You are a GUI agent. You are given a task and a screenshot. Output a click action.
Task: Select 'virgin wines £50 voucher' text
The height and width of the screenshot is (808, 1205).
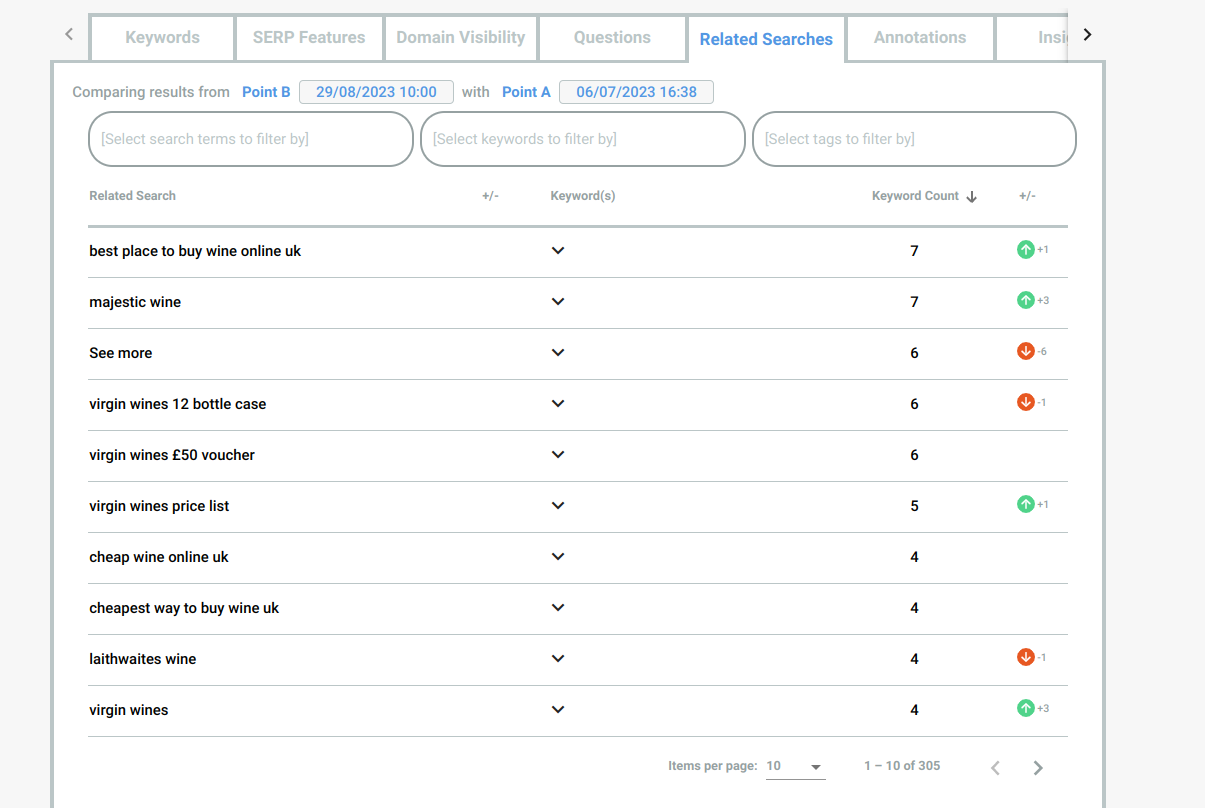pyautogui.click(x=172, y=455)
